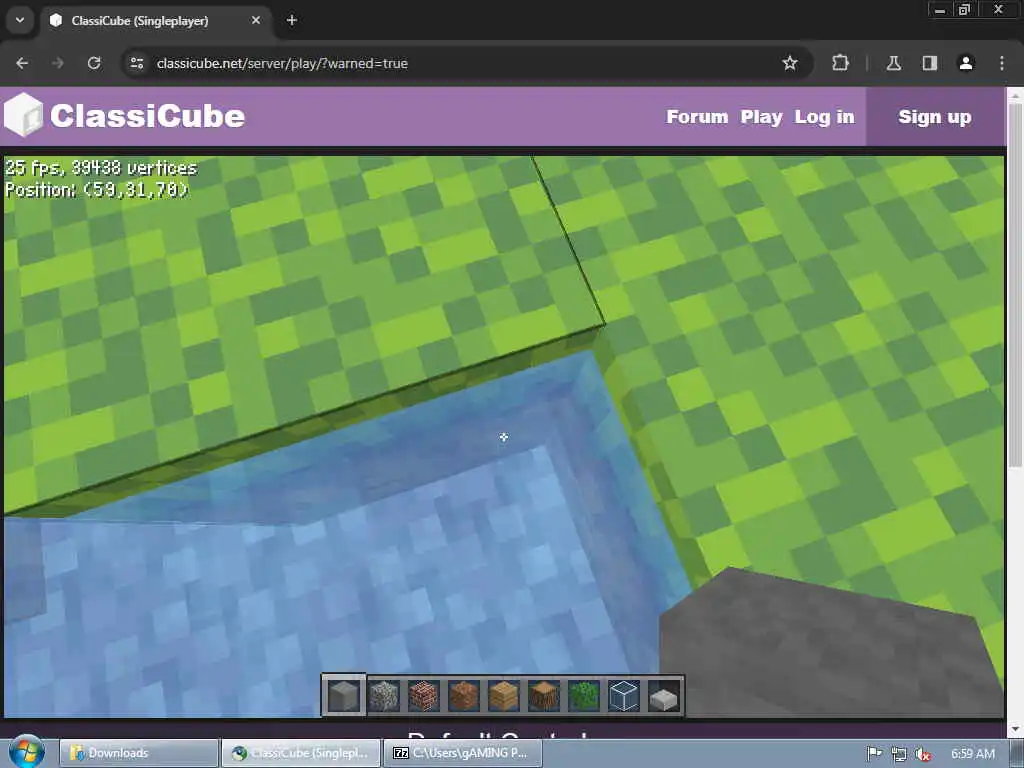
Task: Toggle the browser side panel
Action: 929,63
